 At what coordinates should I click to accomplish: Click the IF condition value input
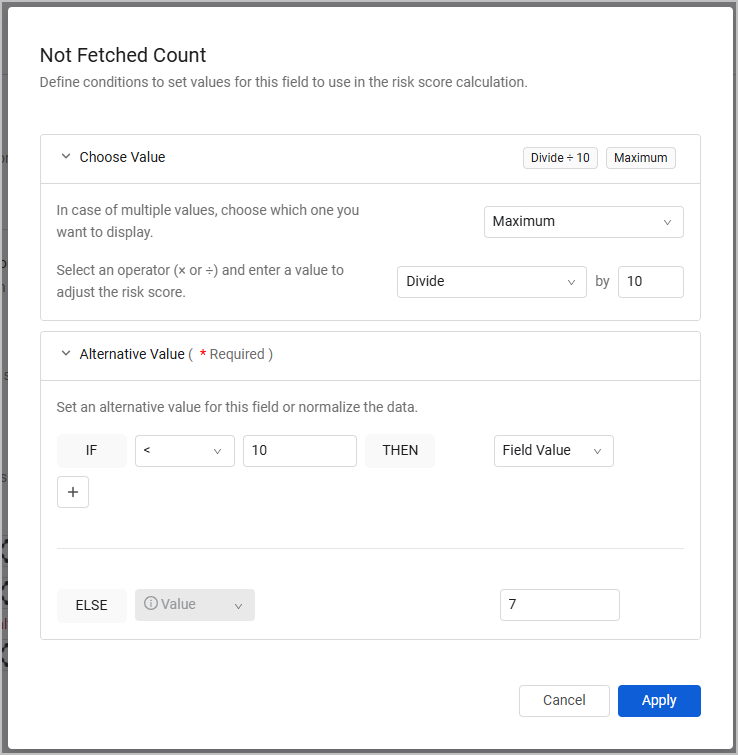[299, 451]
